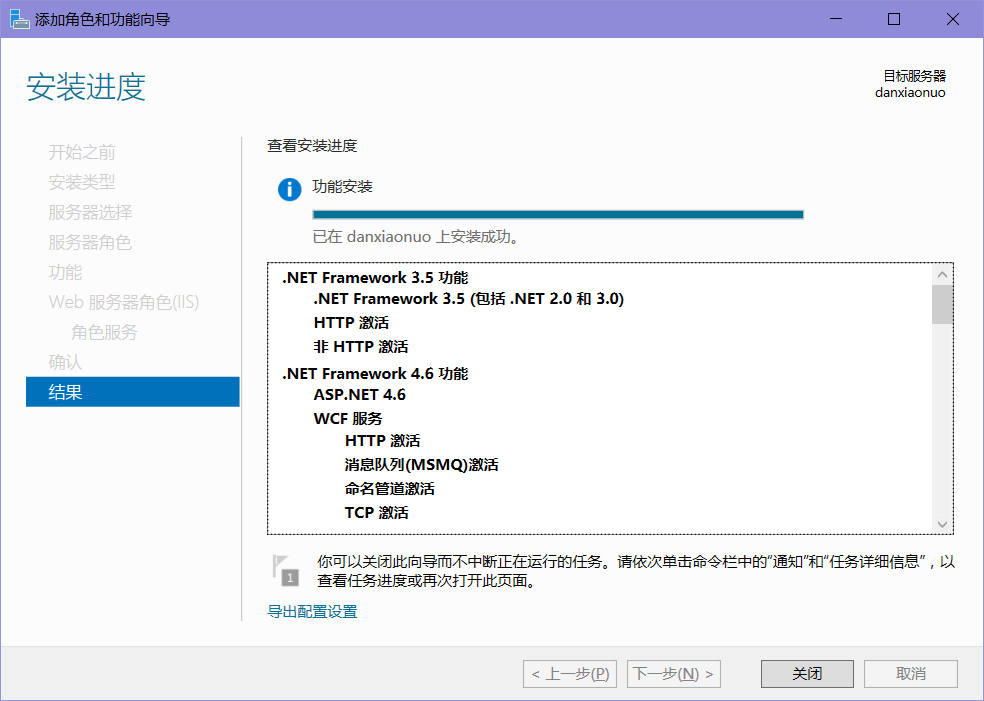Click the wizard icon in the title bar
Screen dimensions: 984x701
[16, 18]
